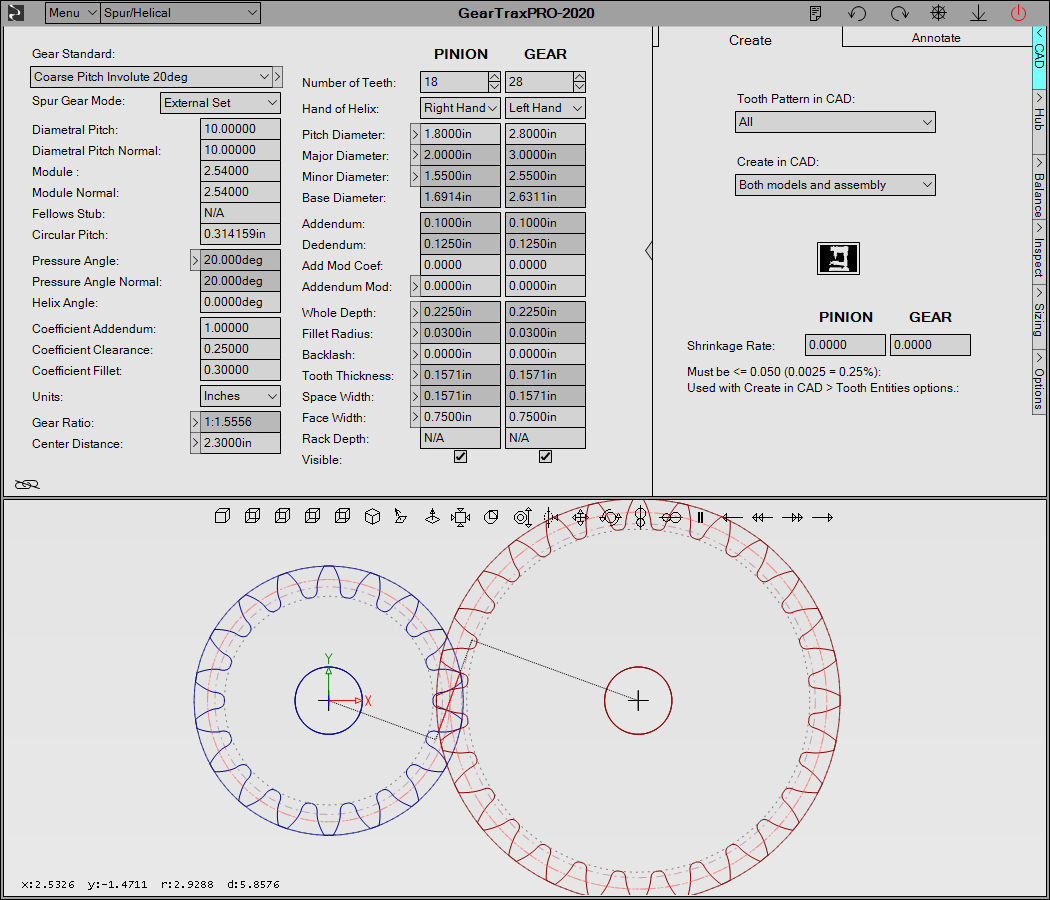Click the vertical gear mesh icon

pos(640,517)
